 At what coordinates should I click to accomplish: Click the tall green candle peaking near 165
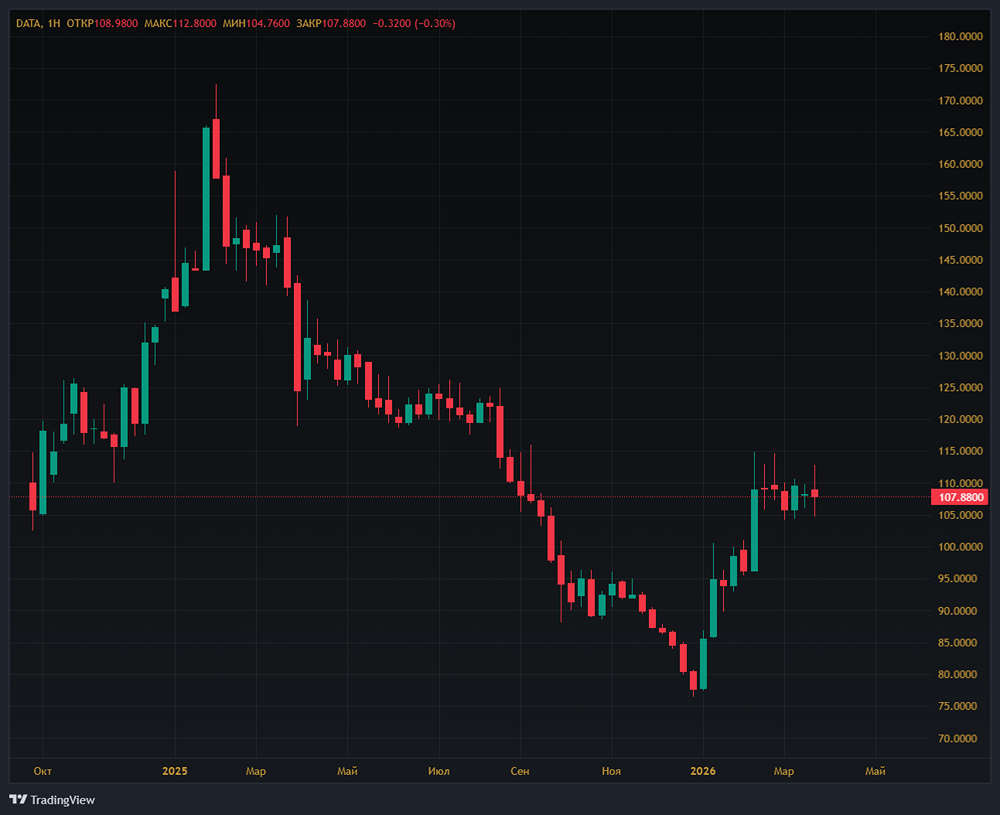click(206, 199)
